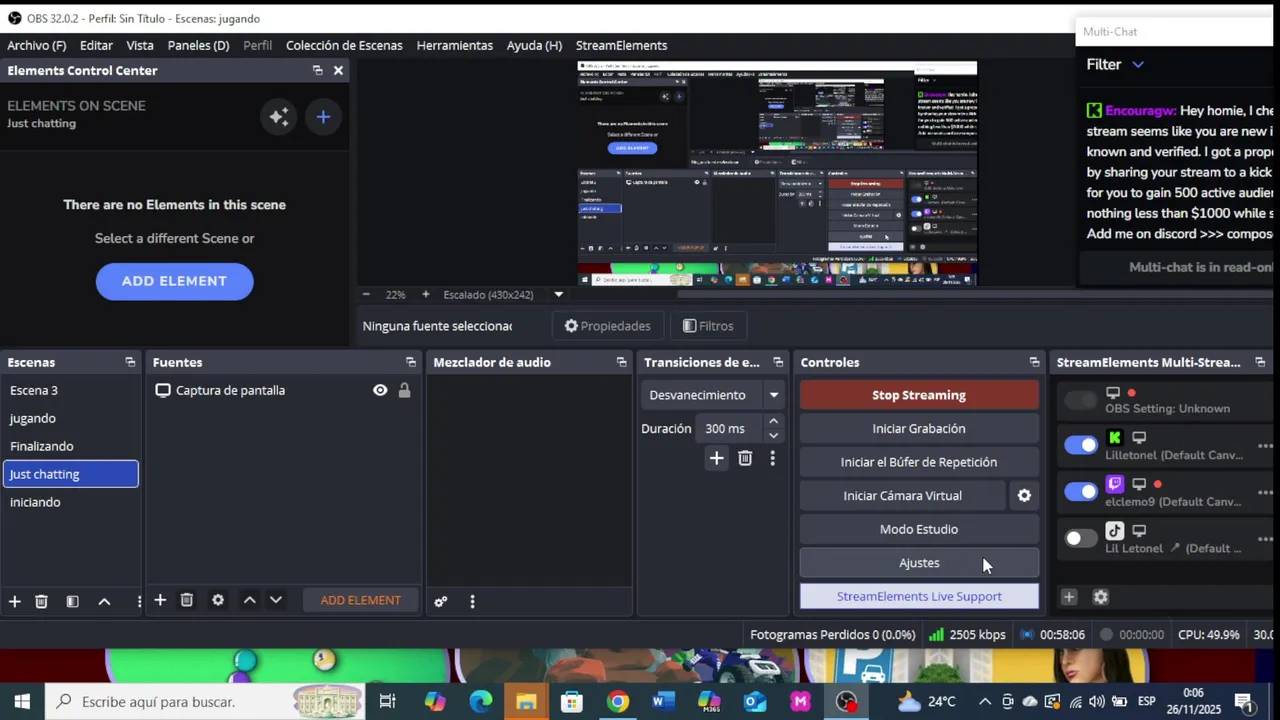
Task: Open the Escenas toolbar overflow menu
Action: (138, 601)
